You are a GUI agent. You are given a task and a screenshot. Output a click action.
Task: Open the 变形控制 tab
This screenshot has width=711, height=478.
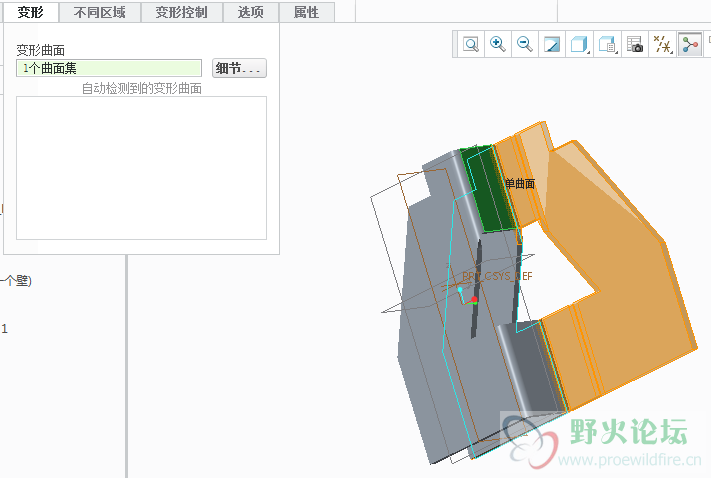coord(182,12)
